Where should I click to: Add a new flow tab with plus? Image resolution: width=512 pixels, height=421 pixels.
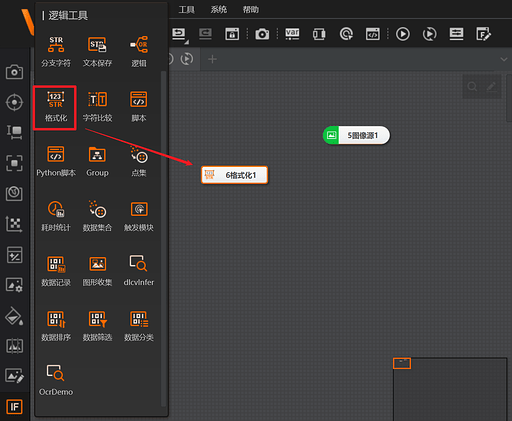212,59
